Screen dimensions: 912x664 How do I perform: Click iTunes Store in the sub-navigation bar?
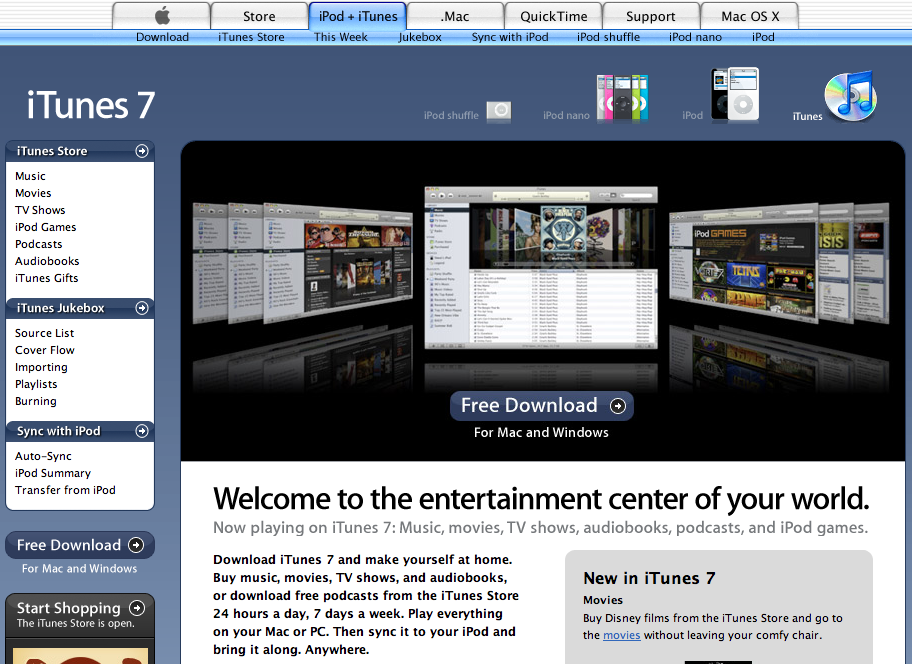pyautogui.click(x=251, y=37)
